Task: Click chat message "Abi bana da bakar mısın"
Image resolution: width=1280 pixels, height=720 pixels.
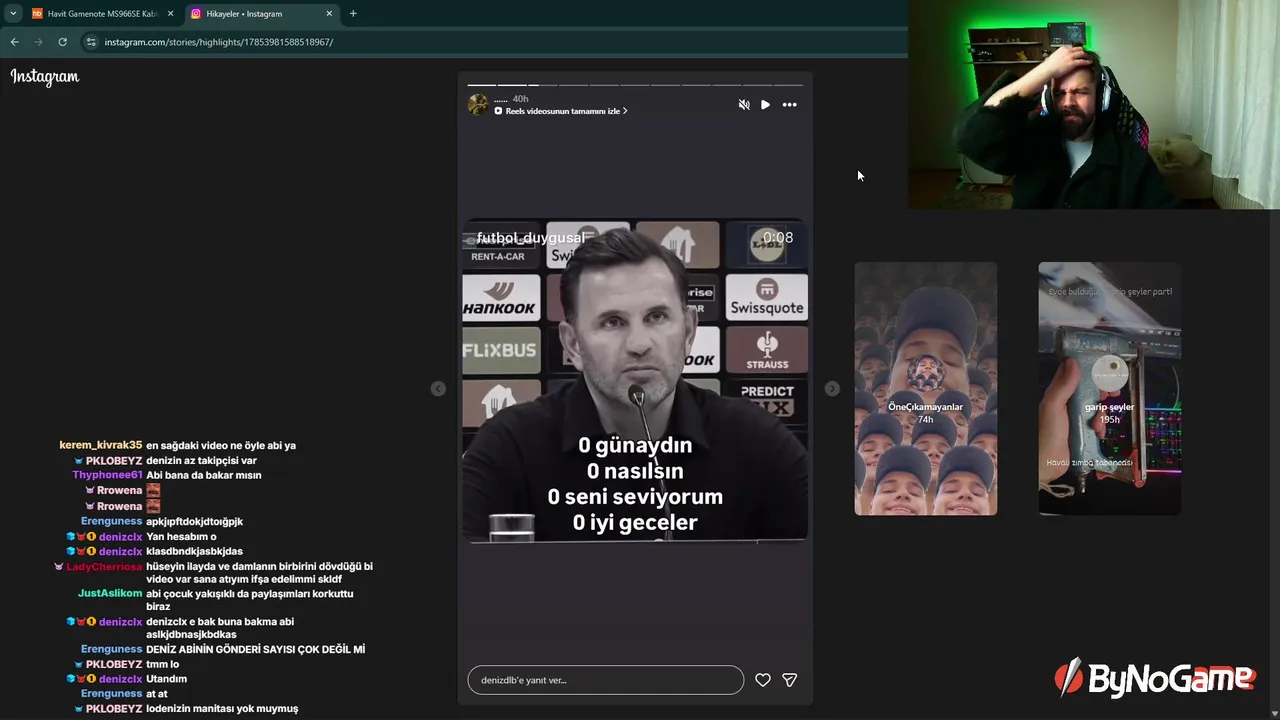Action: (203, 475)
